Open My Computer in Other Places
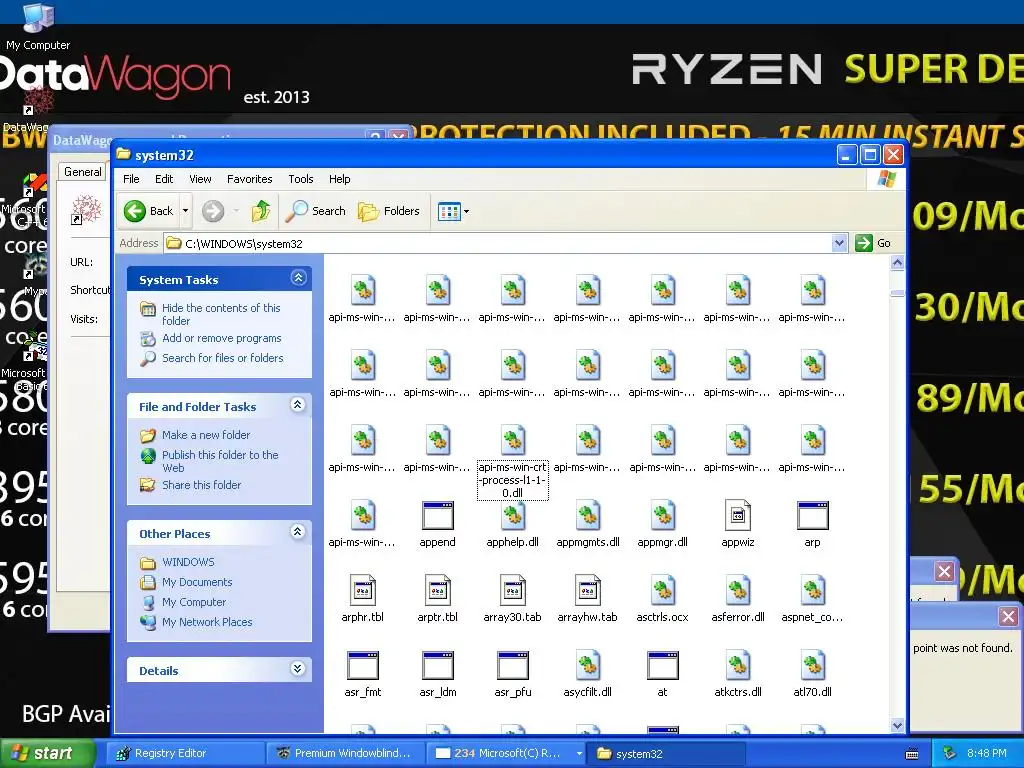 [194, 602]
